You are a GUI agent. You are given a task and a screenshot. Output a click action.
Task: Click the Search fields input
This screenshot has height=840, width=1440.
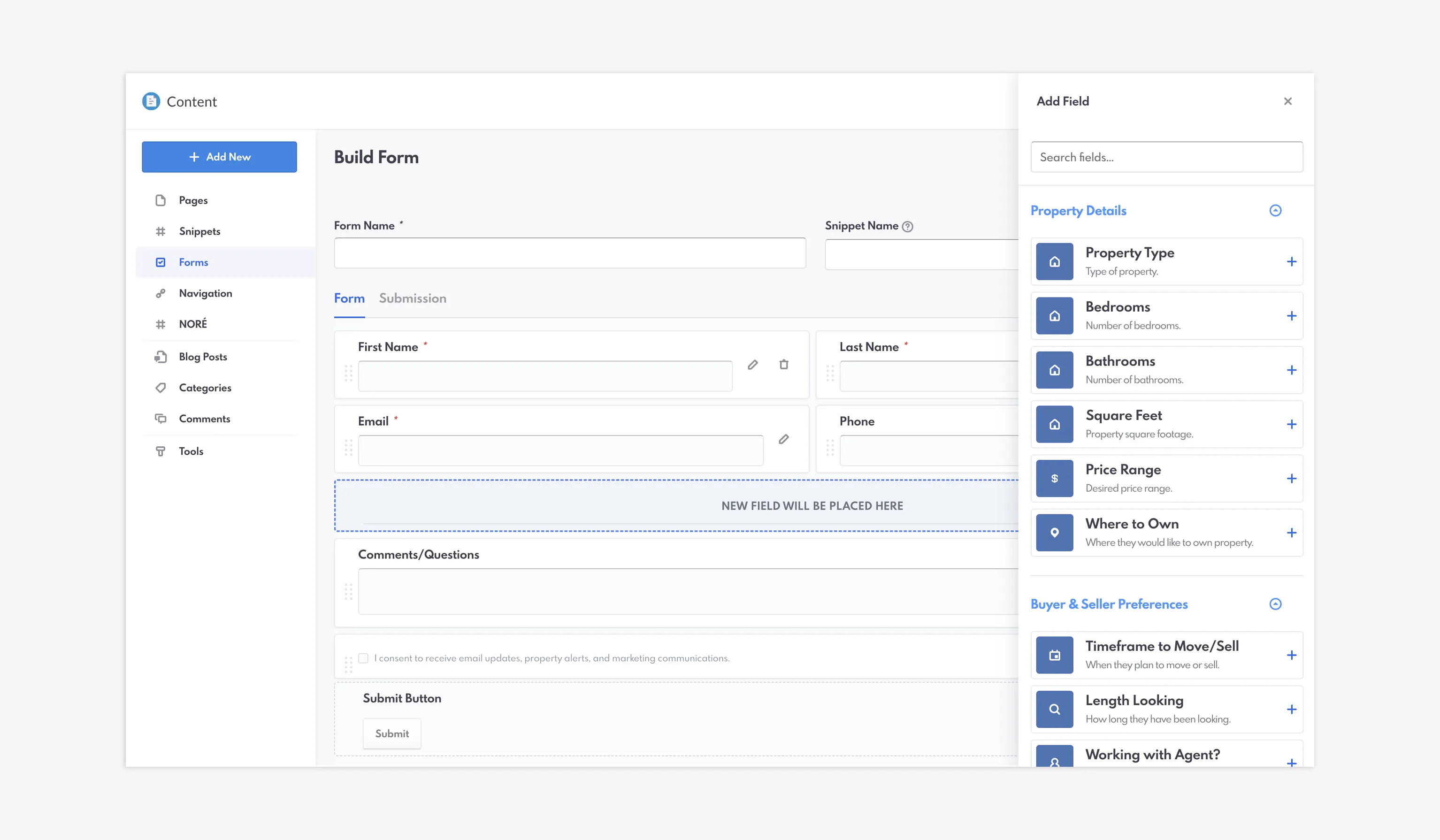(1166, 157)
